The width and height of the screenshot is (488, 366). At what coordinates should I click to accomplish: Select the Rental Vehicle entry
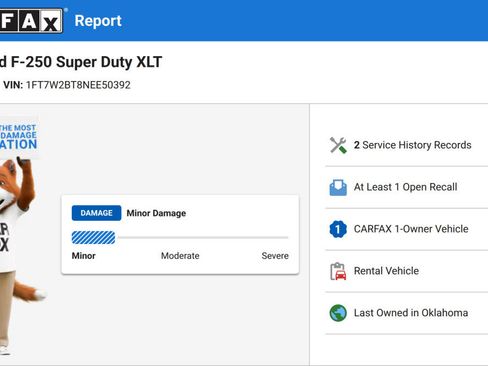407,271
